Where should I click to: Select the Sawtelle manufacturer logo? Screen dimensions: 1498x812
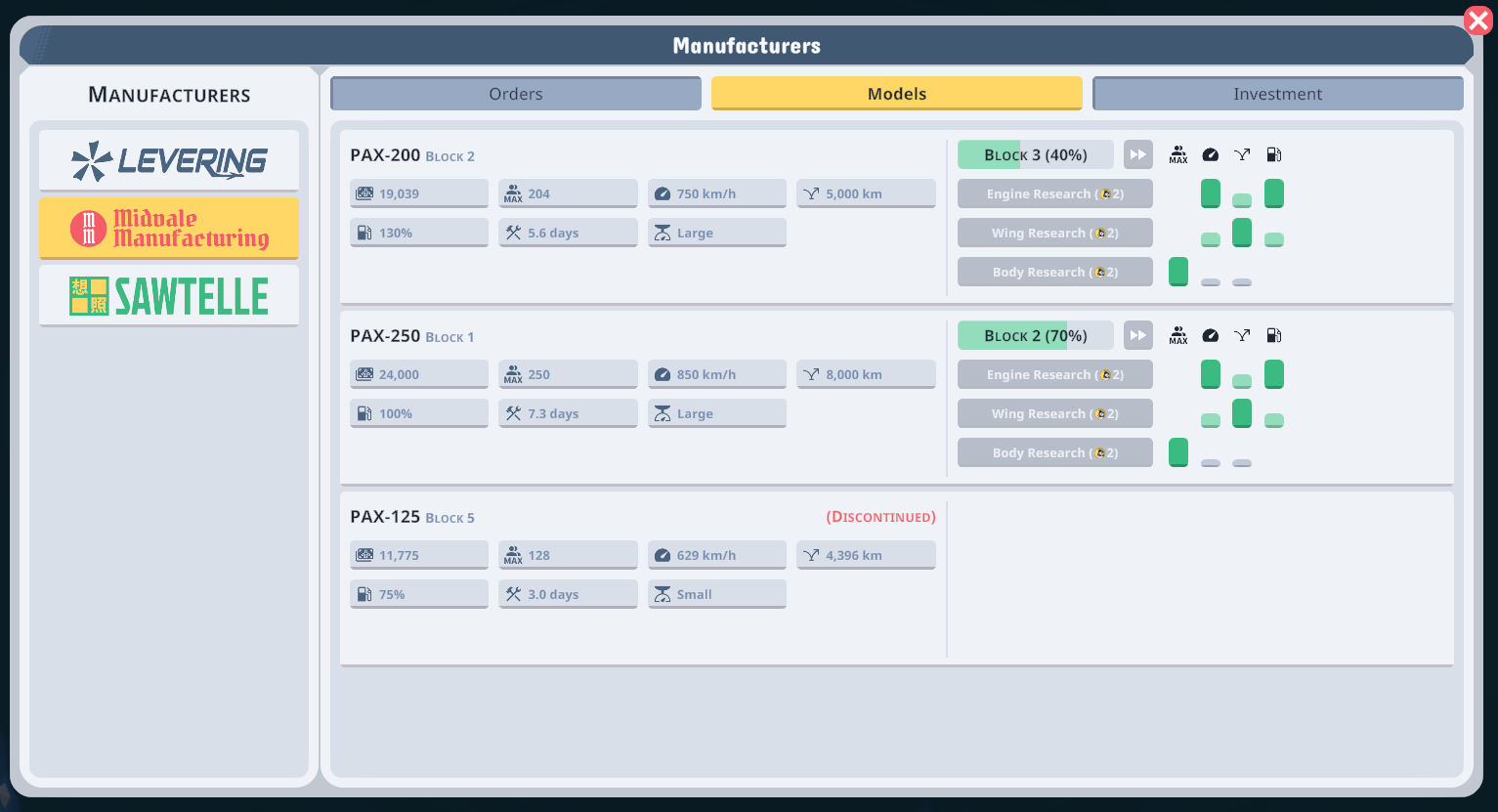169,296
